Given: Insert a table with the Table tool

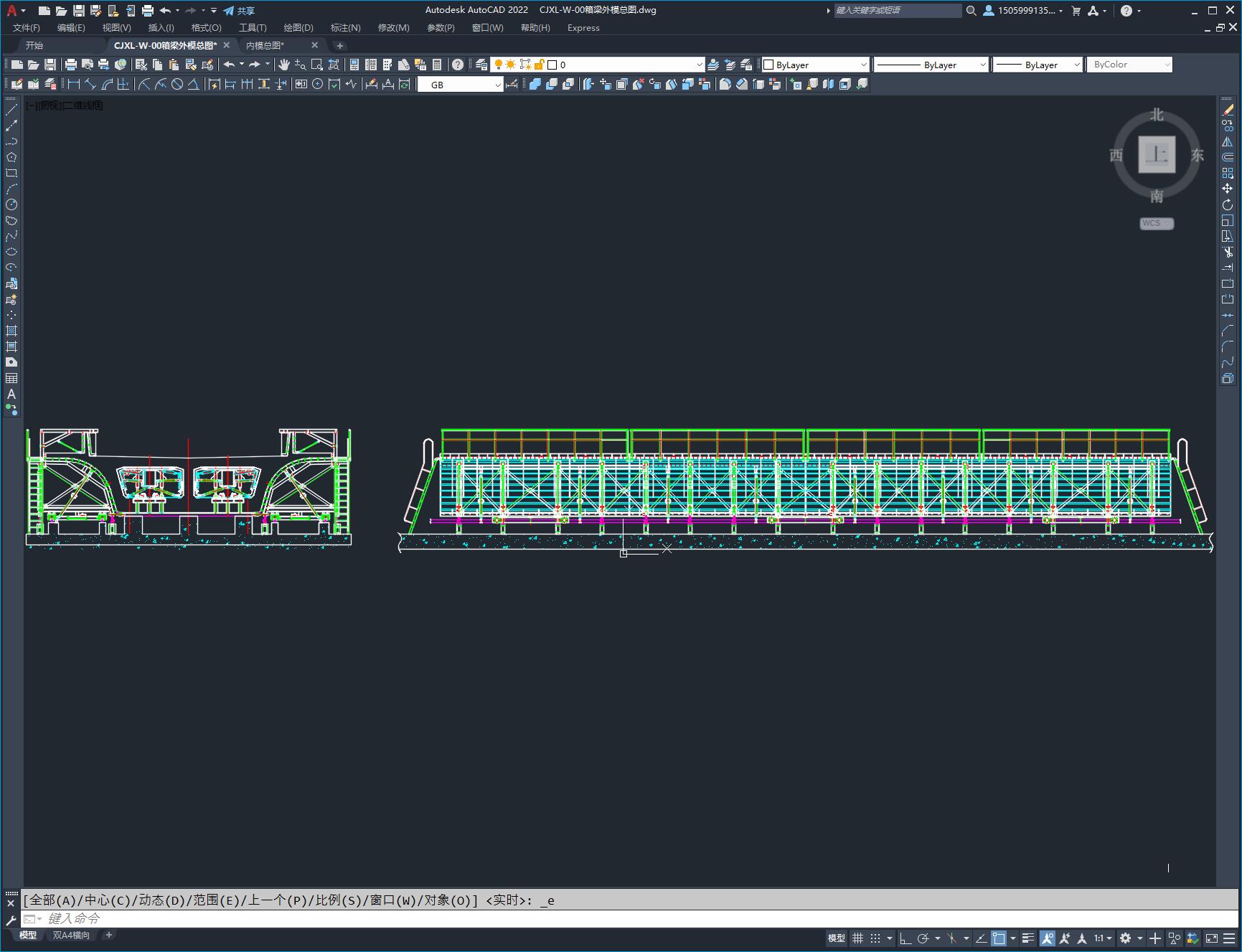Looking at the screenshot, I should [x=11, y=378].
